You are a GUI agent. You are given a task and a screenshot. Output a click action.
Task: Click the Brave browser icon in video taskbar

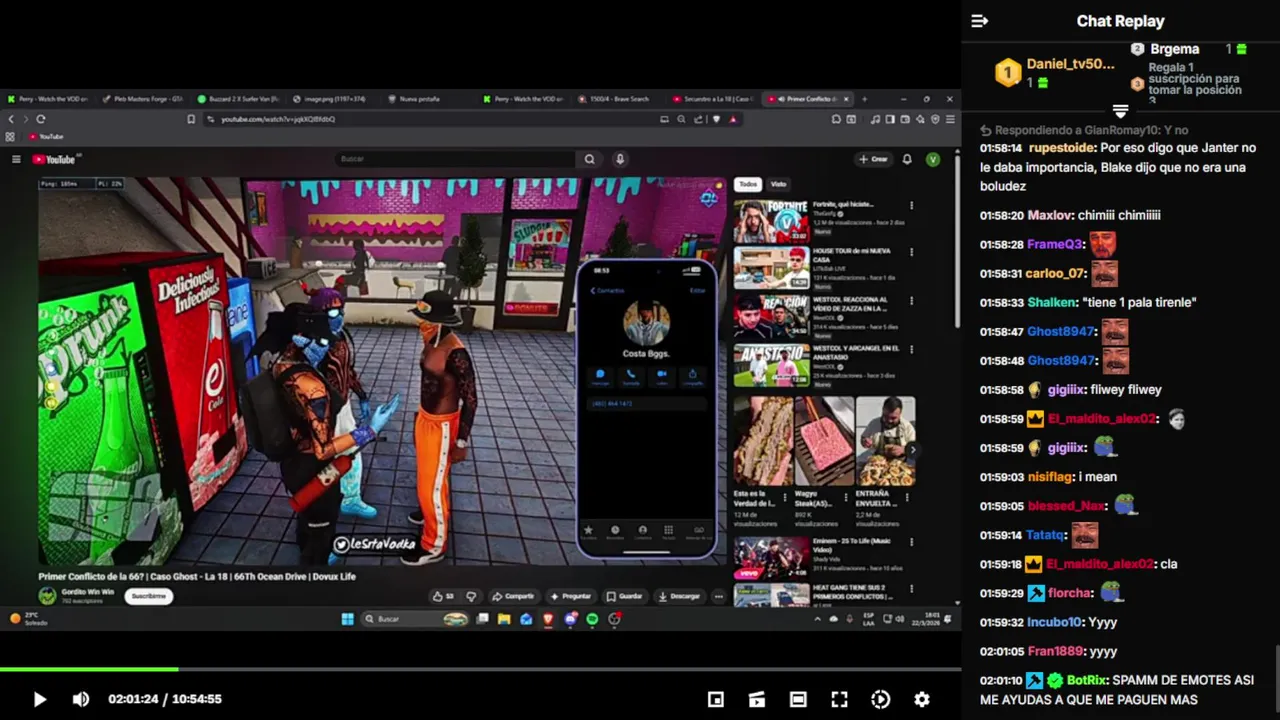pyautogui.click(x=548, y=619)
